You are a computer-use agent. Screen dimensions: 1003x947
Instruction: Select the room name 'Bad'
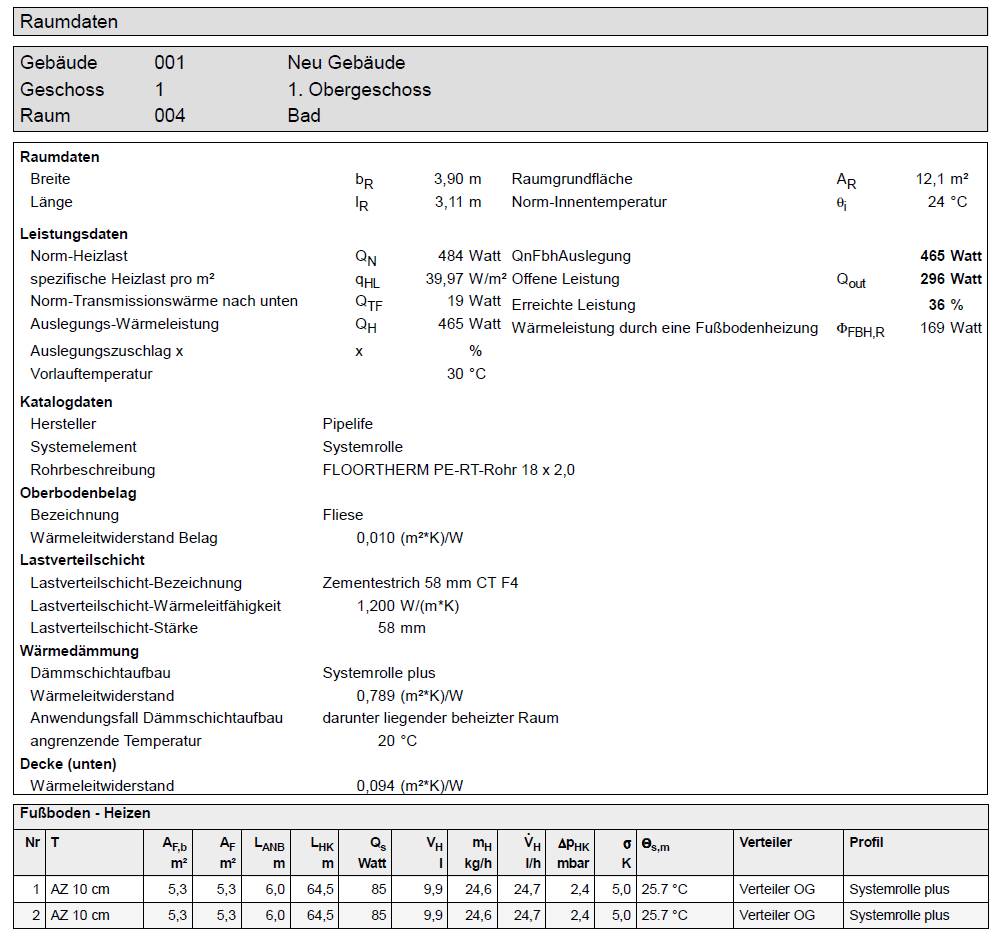point(304,116)
